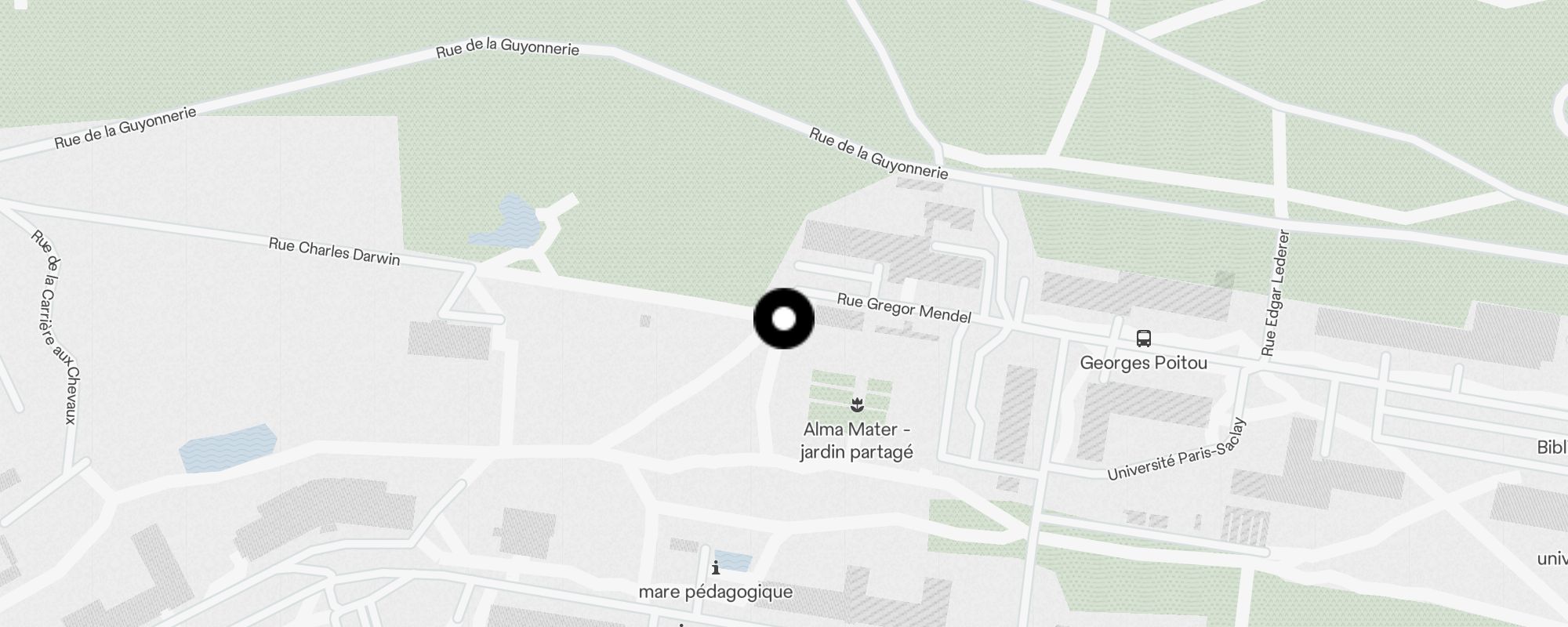
Task: Select the truncated univ label
Action: point(1552,559)
